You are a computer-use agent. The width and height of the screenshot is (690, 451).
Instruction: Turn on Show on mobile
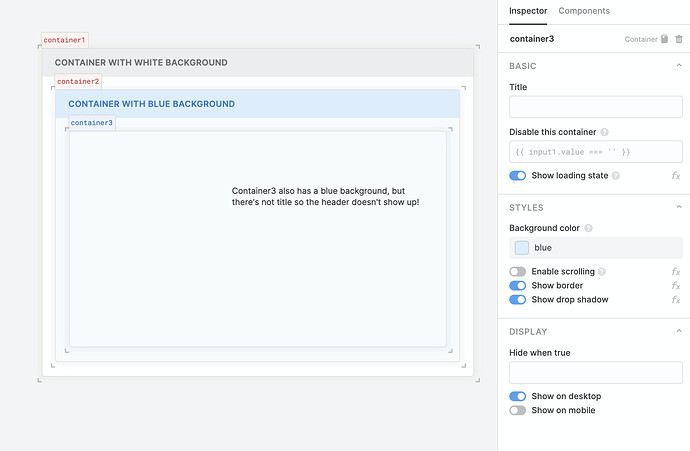518,410
